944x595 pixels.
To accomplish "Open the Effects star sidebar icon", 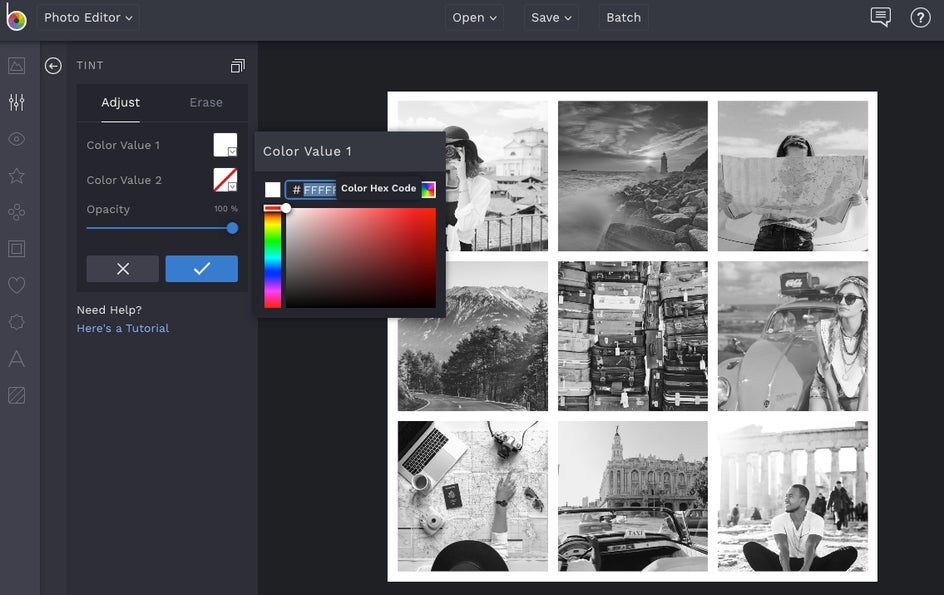I will click(x=16, y=176).
